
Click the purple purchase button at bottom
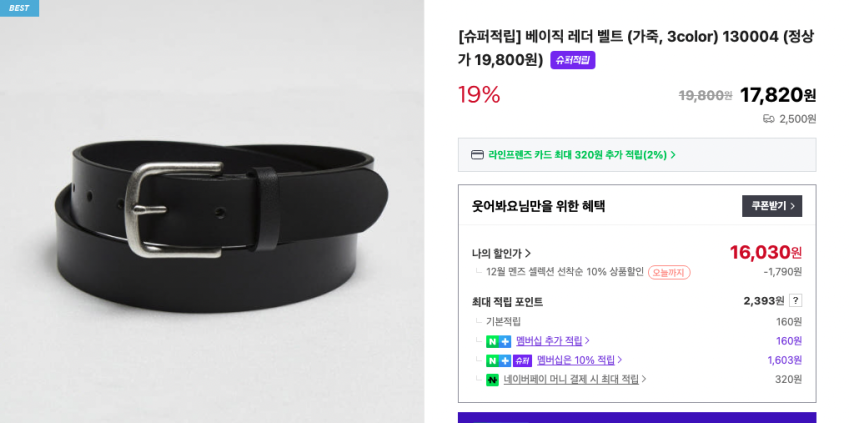point(637,418)
